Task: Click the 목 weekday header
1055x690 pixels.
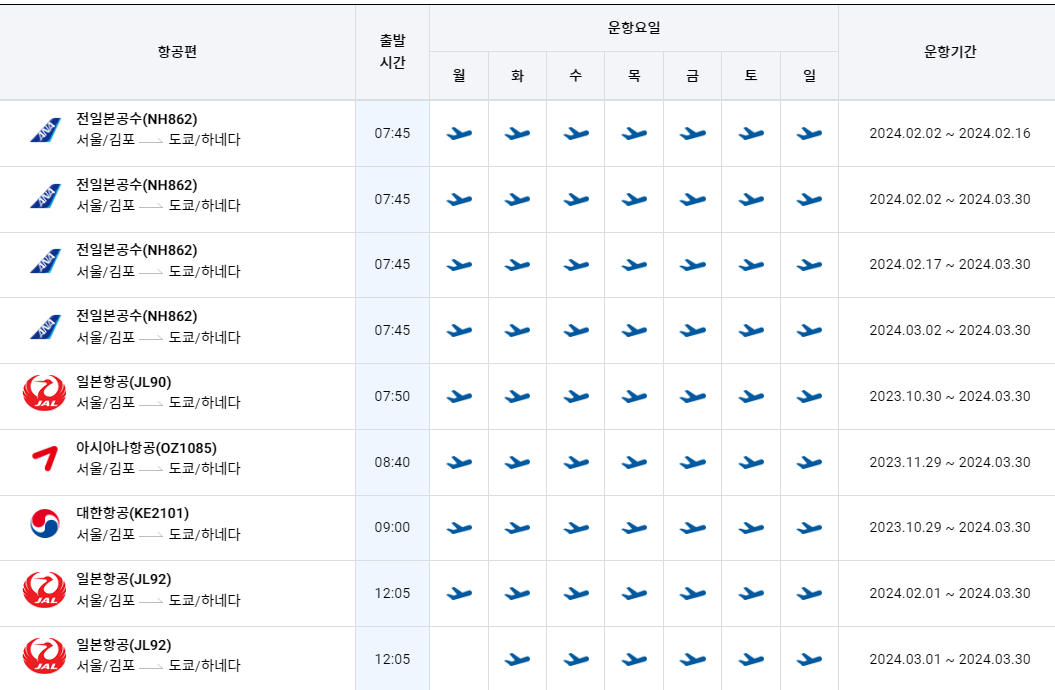Action: pos(634,75)
